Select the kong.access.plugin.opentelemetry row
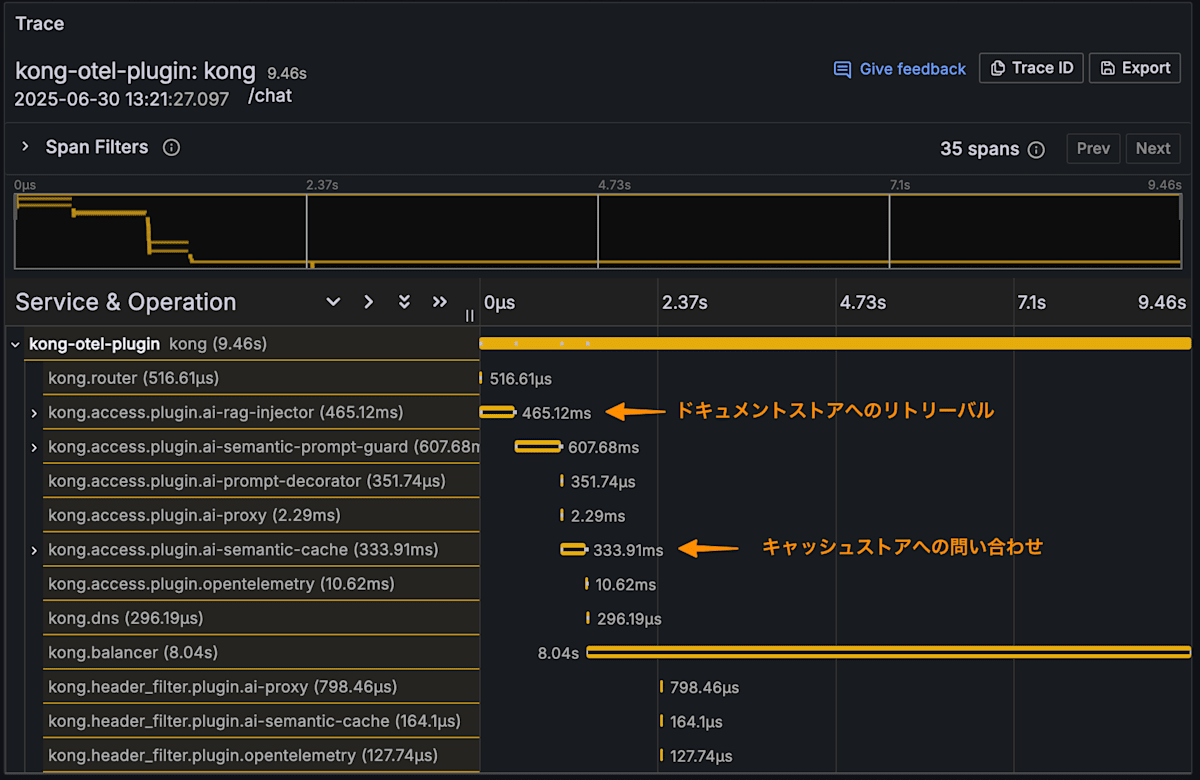 click(261, 584)
